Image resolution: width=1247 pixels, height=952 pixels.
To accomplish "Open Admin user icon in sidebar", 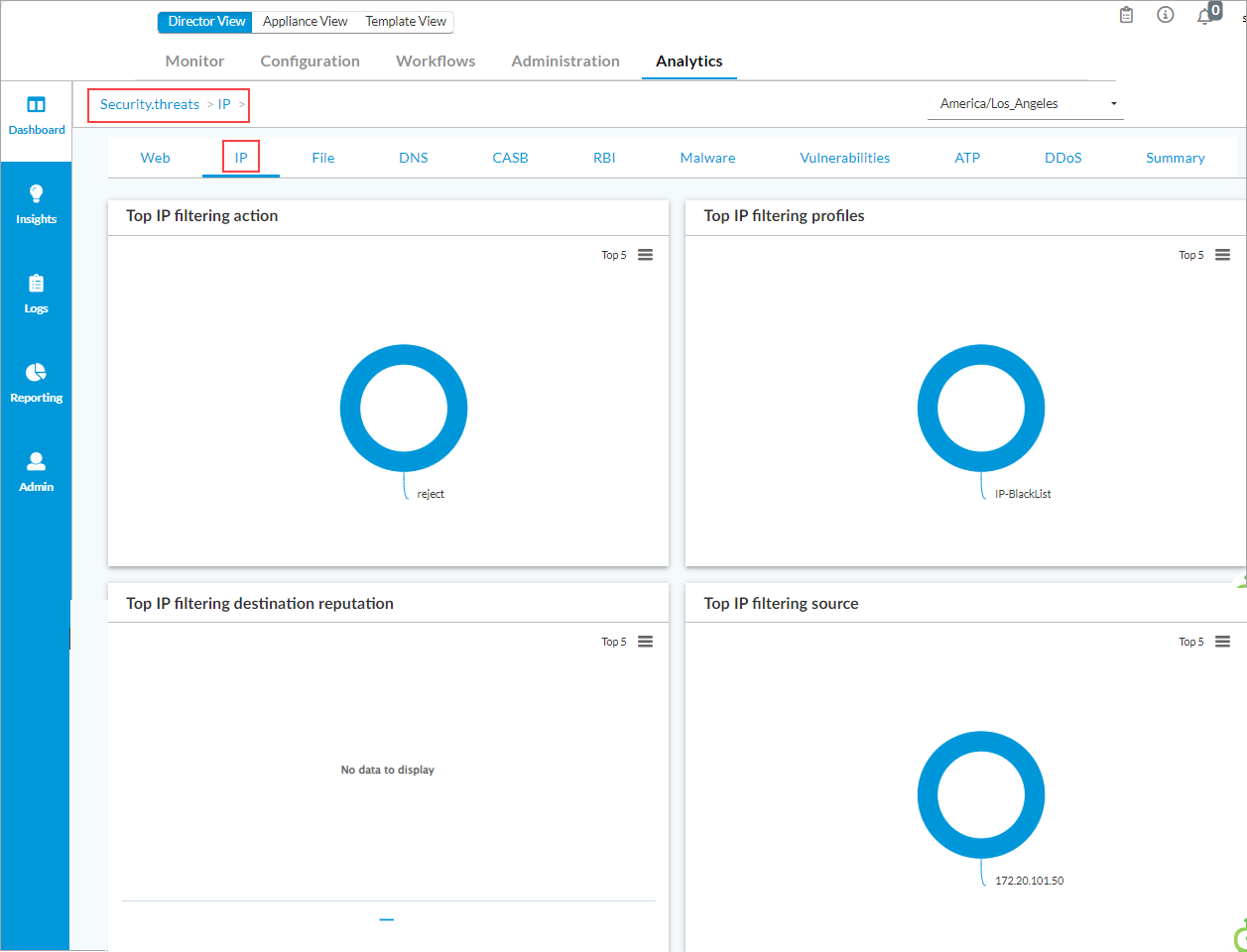I will 36,461.
